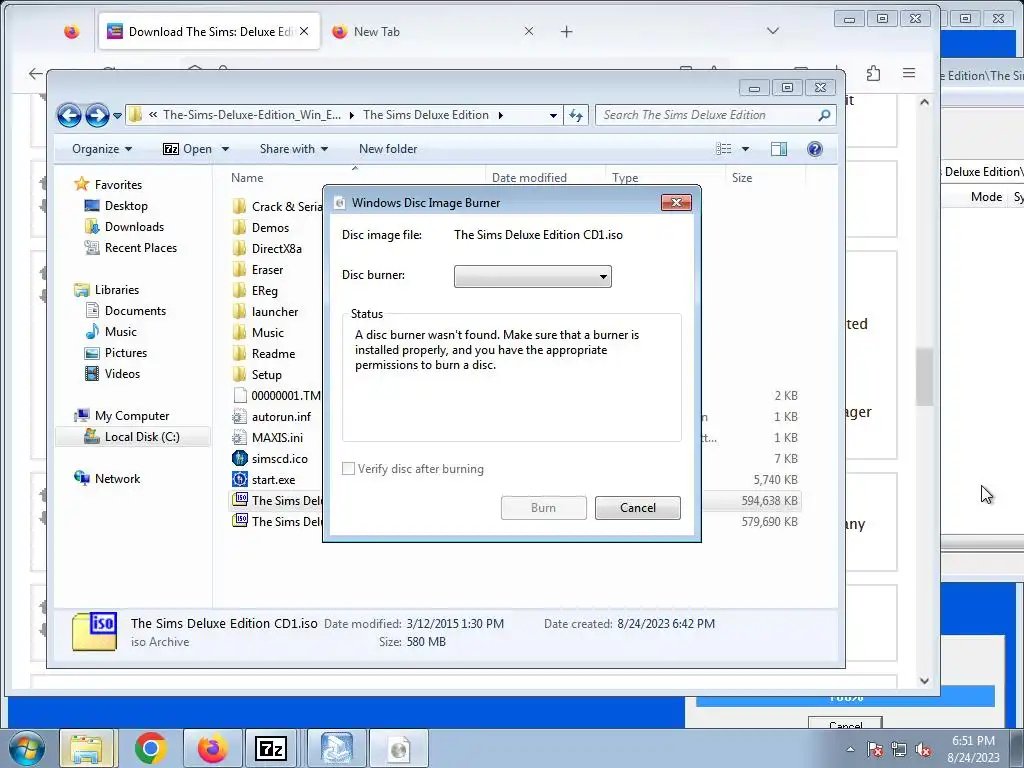1024x768 pixels.
Task: Select the EReg folder
Action: click(x=264, y=291)
